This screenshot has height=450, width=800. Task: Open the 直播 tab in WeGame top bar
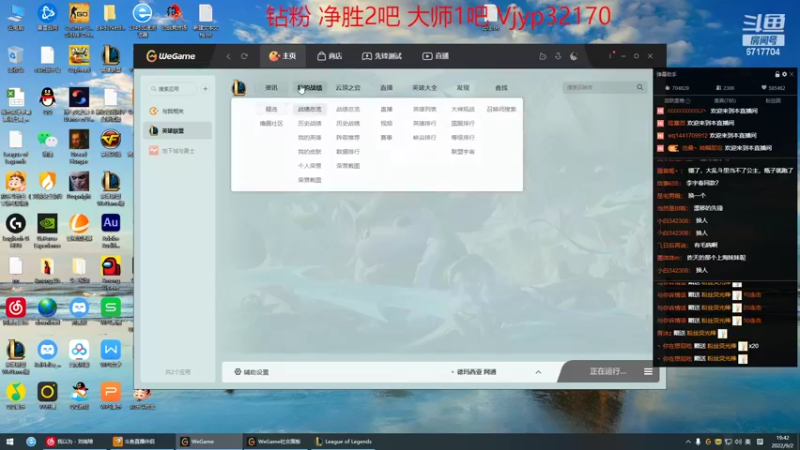point(436,56)
